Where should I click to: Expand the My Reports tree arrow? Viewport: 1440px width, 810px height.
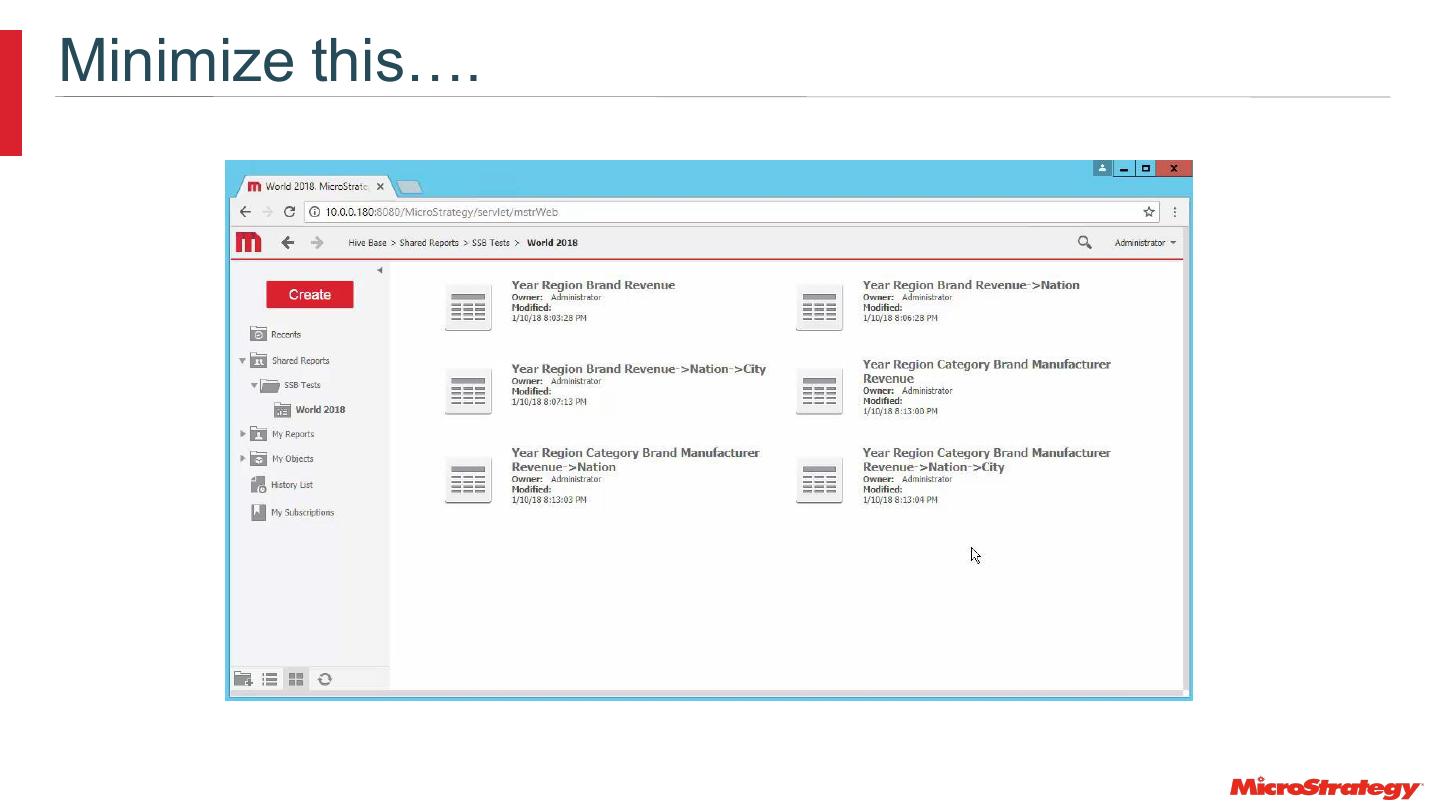tap(242, 434)
